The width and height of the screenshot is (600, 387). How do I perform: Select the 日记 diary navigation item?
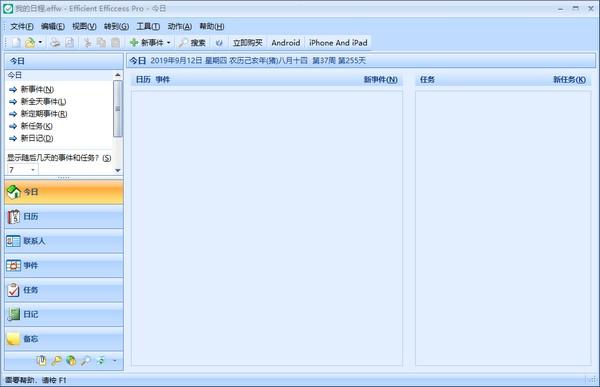pyautogui.click(x=64, y=315)
